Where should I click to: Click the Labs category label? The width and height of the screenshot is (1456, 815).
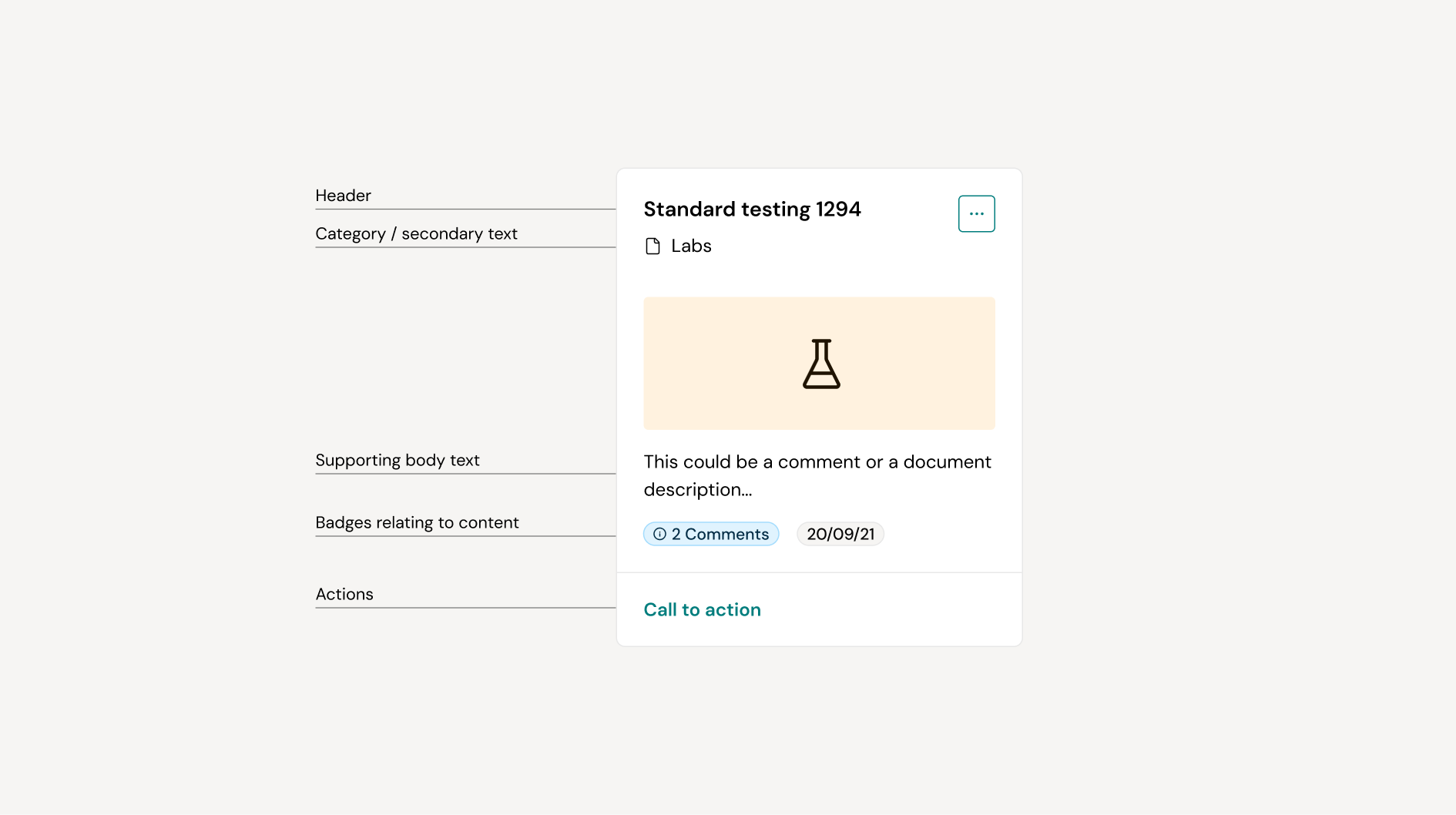click(x=691, y=246)
